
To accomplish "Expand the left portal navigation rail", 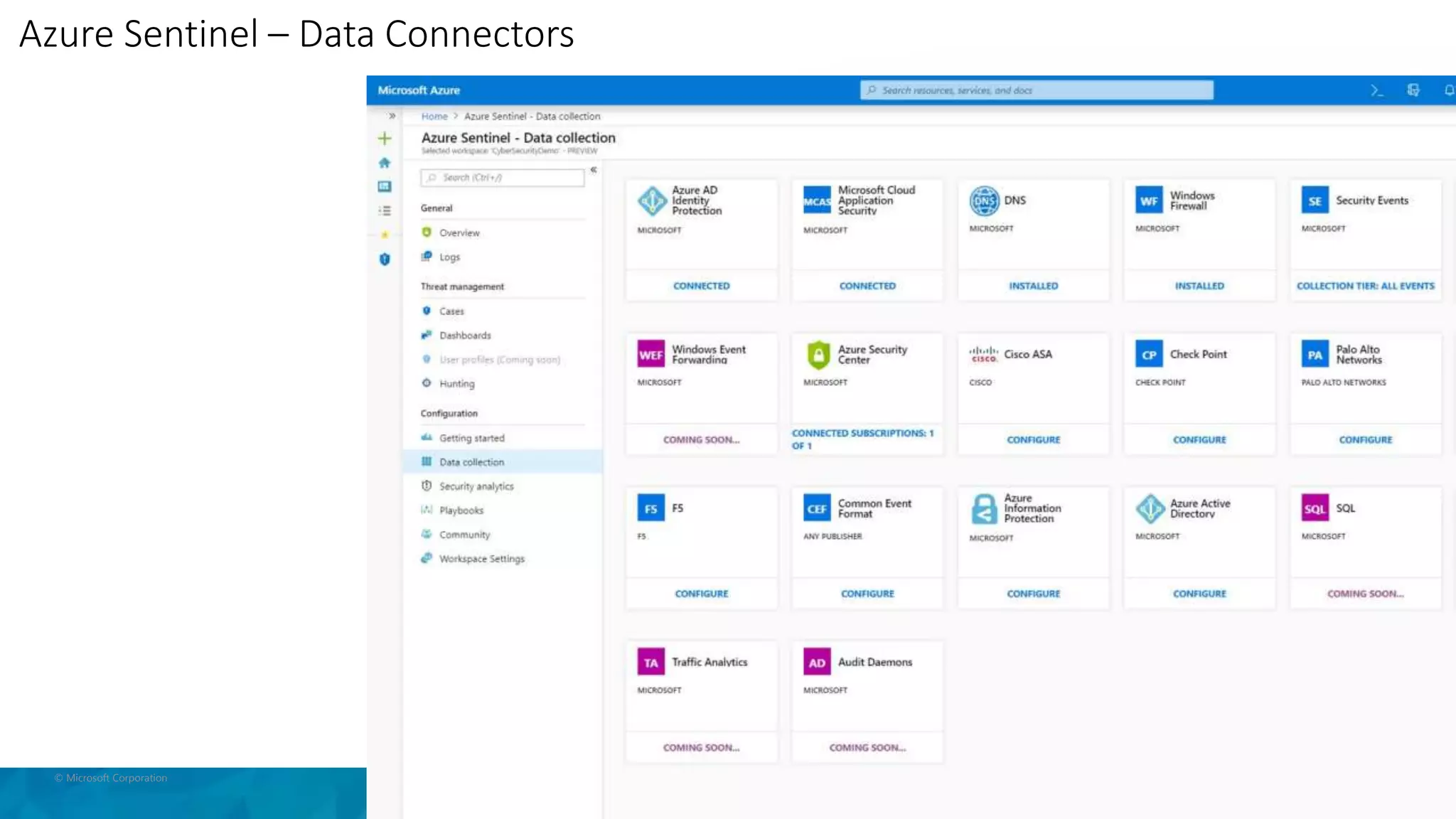I will click(x=392, y=116).
